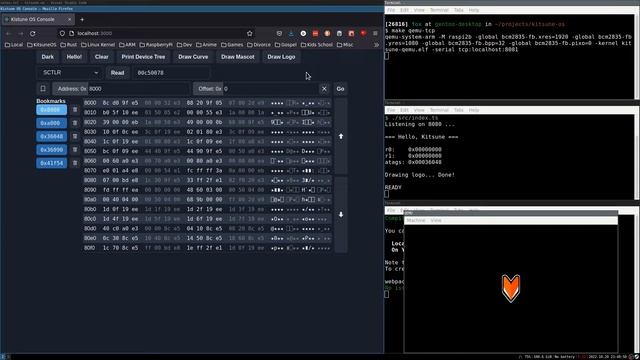Viewport: 640px width, 360px height.
Task: Open the KitsuneOS bookmarks folder
Action: pyautogui.click(x=42, y=45)
